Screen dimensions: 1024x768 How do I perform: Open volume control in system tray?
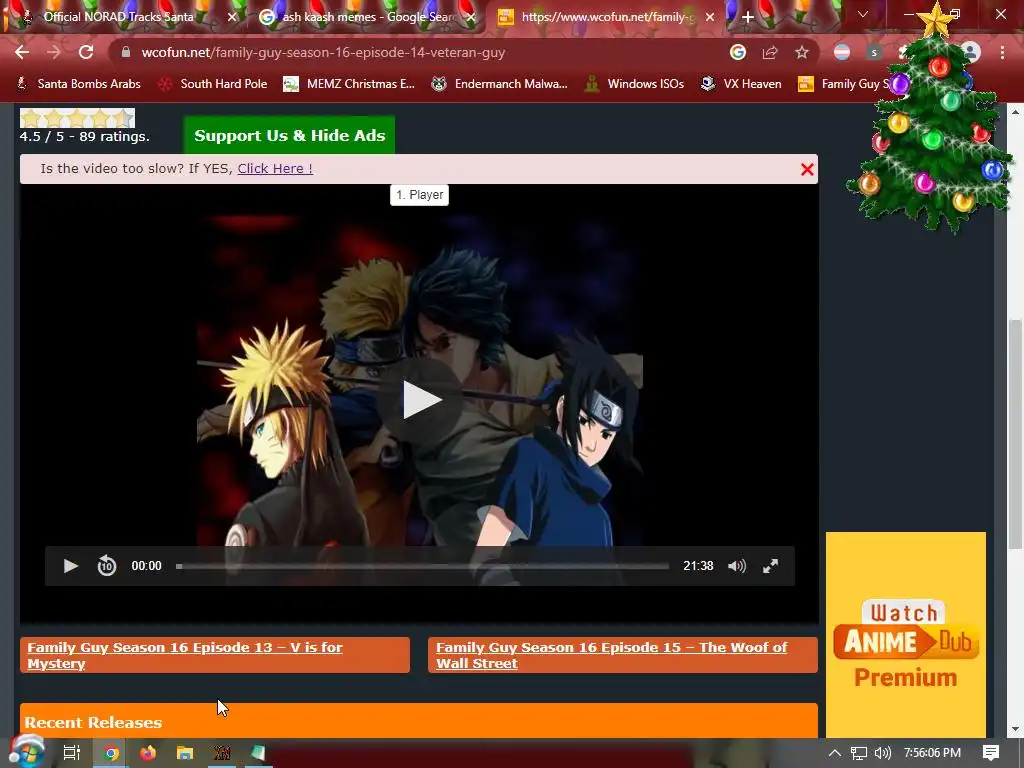click(x=882, y=753)
